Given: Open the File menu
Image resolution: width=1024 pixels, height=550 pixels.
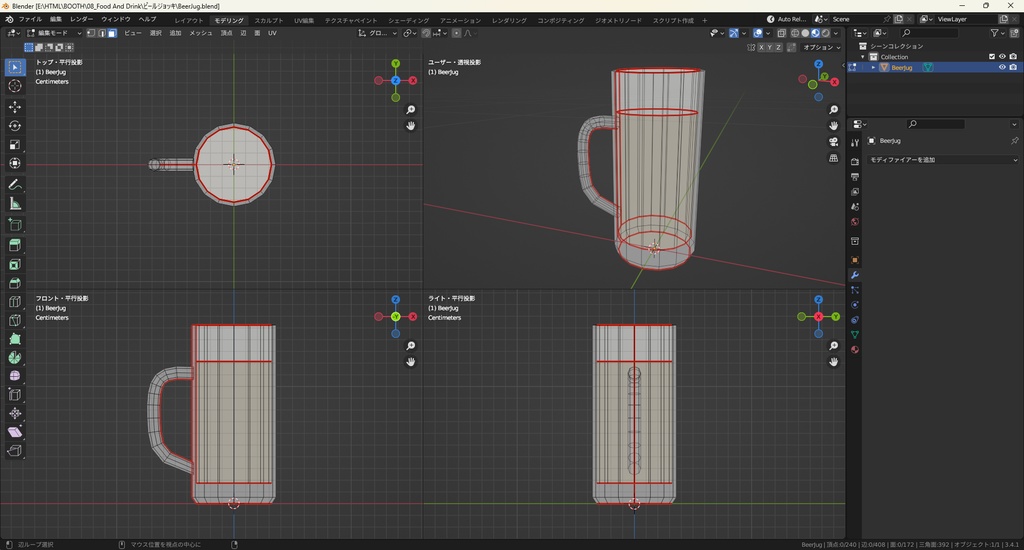Looking at the screenshot, I should (x=30, y=20).
